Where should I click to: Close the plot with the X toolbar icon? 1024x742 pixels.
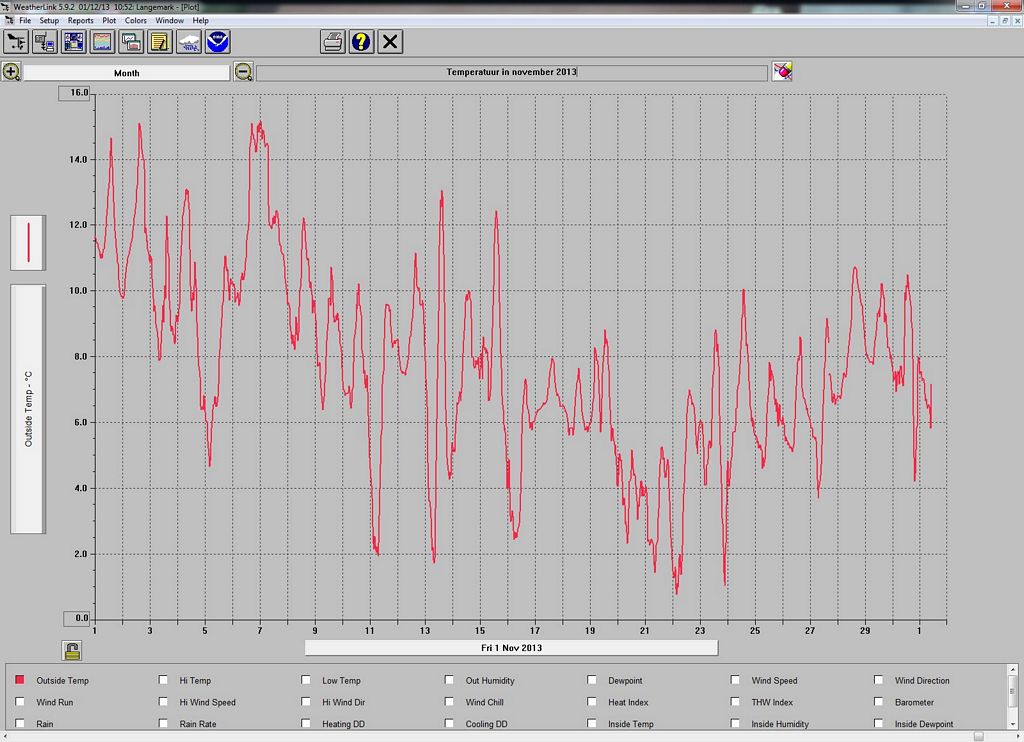390,42
